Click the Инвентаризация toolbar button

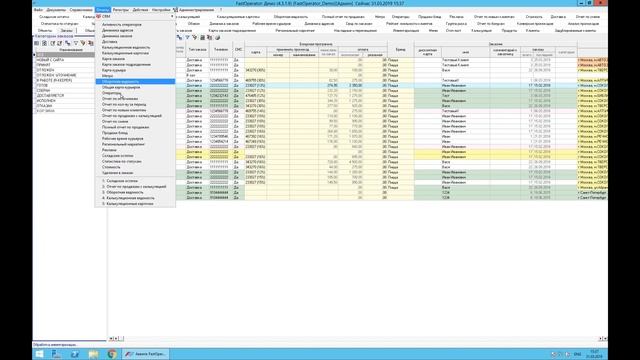coord(406,31)
